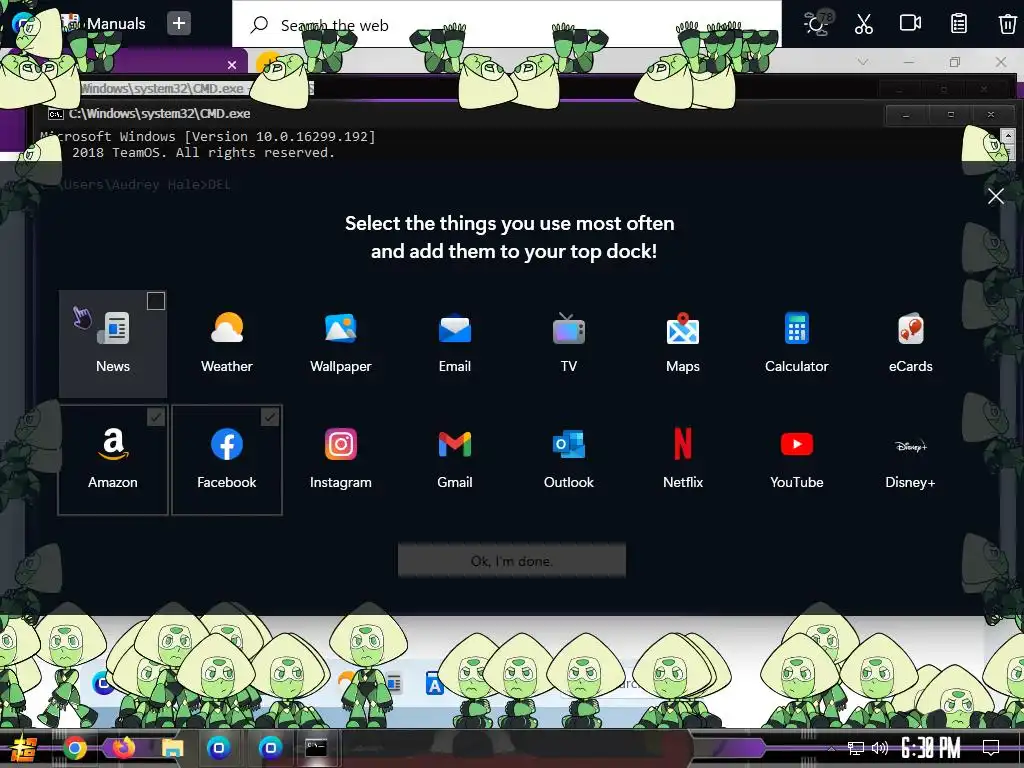
Task: Add Weather to the top dock
Action: (x=227, y=344)
